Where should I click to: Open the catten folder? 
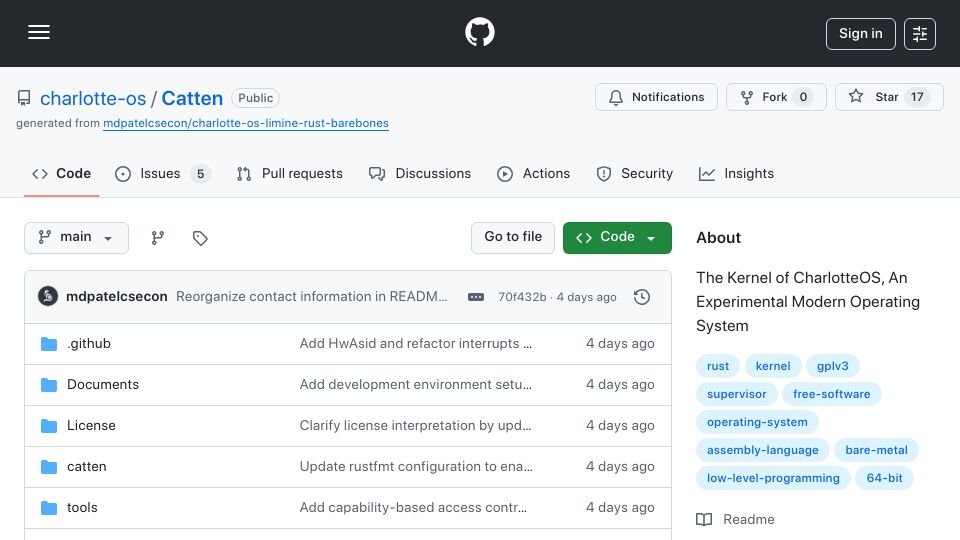click(86, 467)
